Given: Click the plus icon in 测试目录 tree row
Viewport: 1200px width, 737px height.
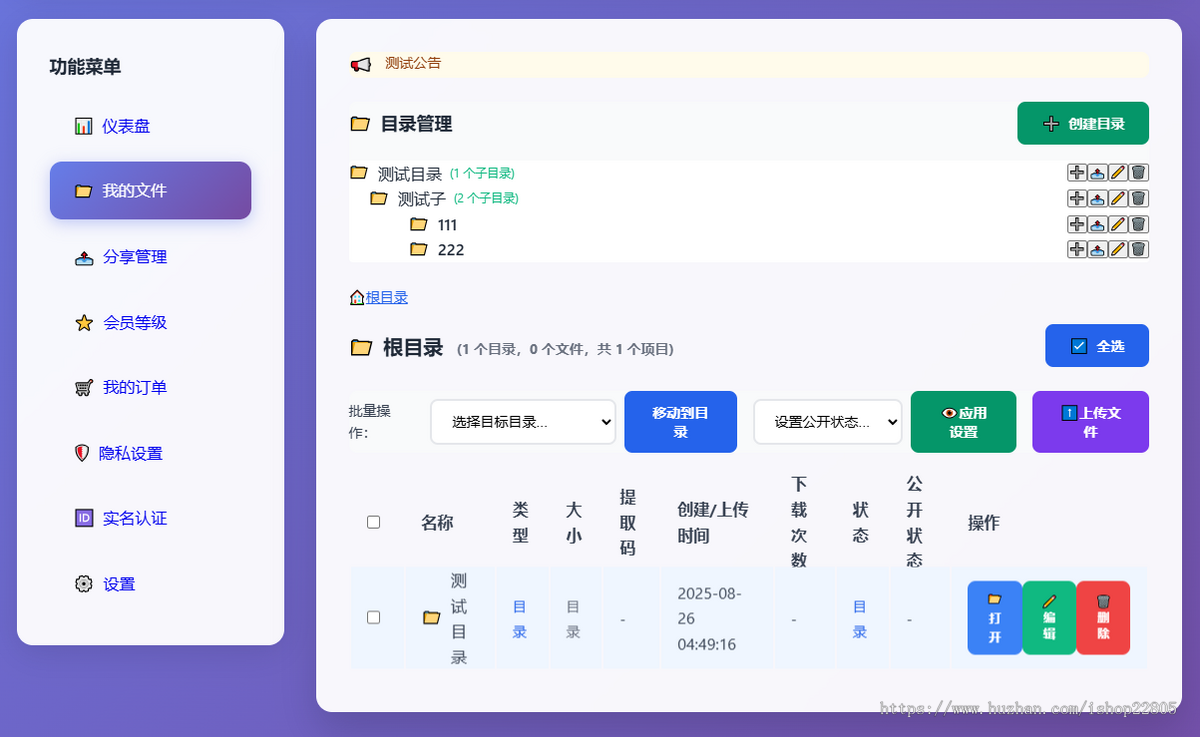Looking at the screenshot, I should [1077, 173].
